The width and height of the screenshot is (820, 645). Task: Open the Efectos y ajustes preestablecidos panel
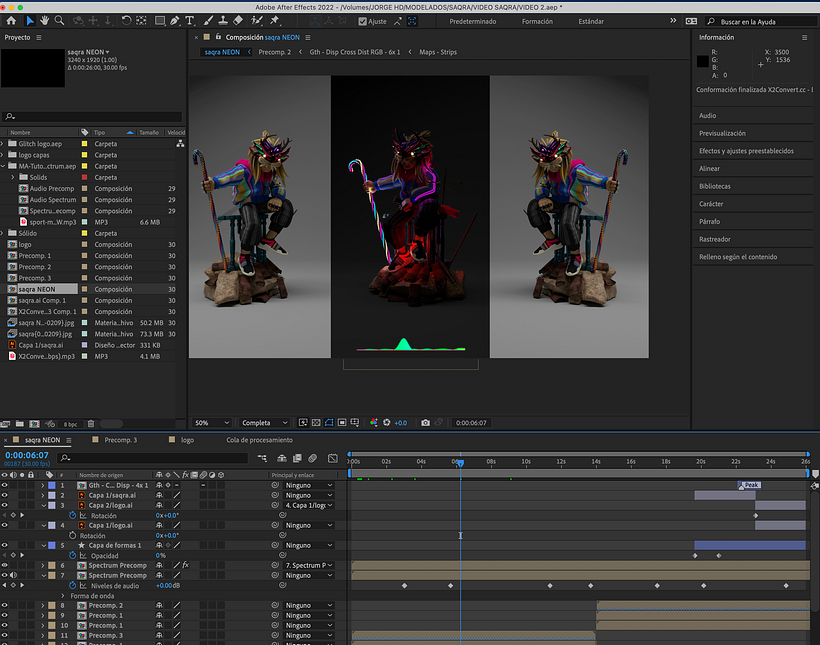pyautogui.click(x=746, y=151)
